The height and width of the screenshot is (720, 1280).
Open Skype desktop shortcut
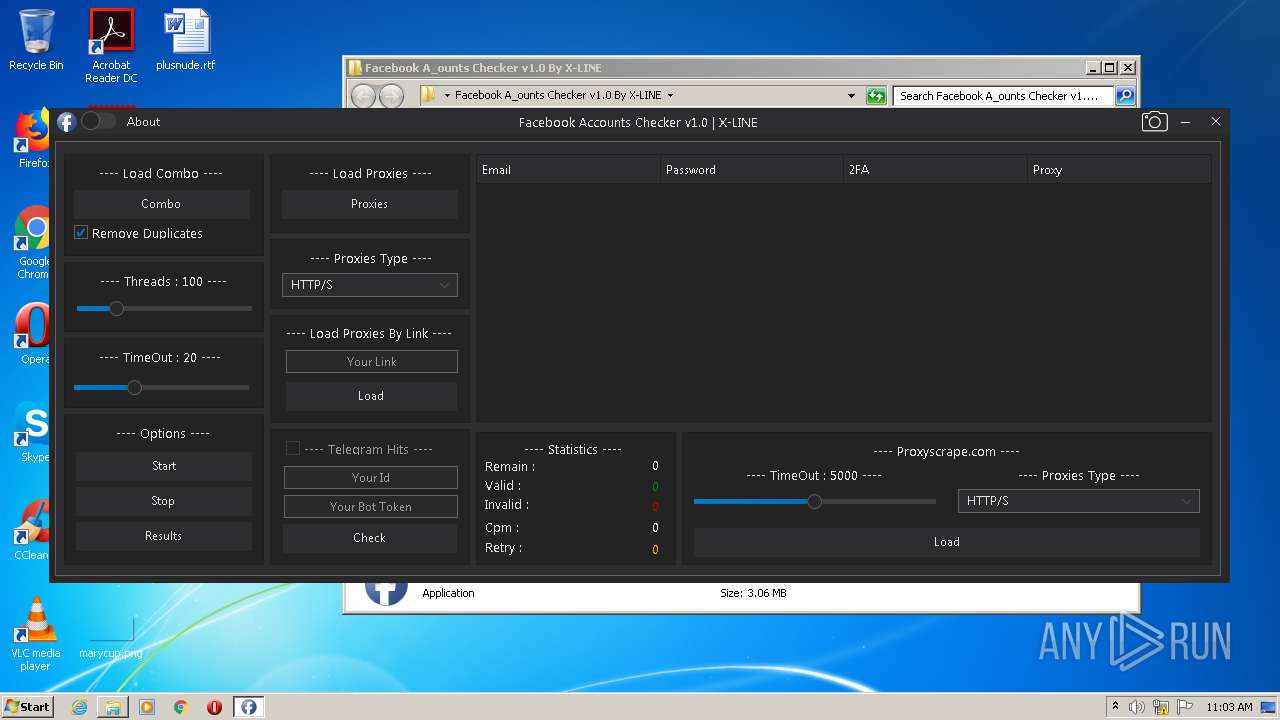click(31, 432)
